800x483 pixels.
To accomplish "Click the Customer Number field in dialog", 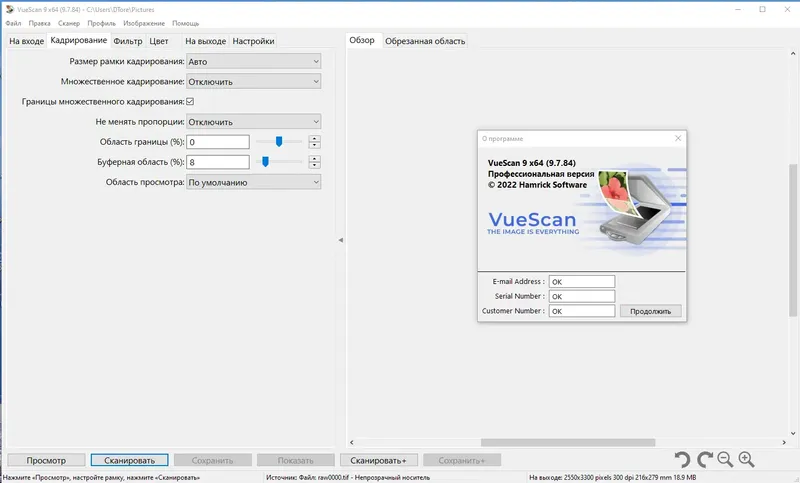I will (582, 311).
